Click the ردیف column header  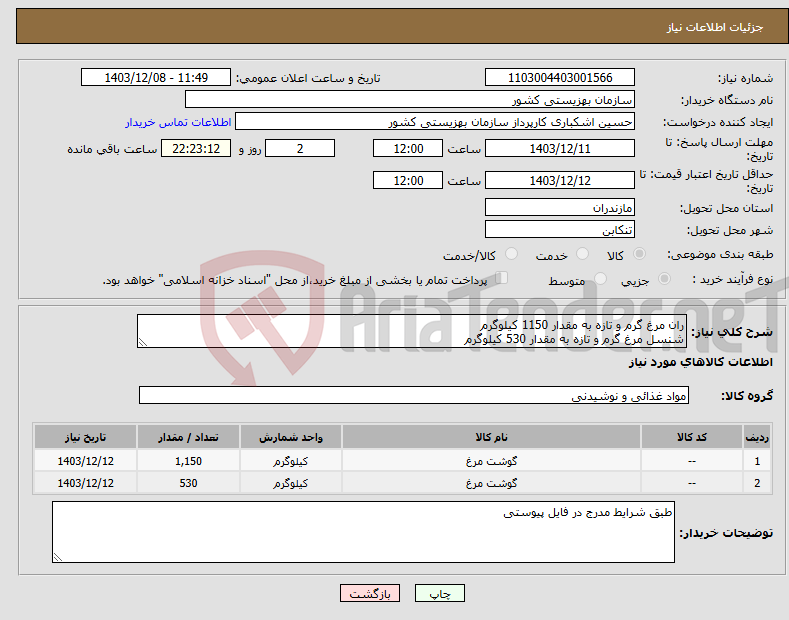pyautogui.click(x=757, y=437)
